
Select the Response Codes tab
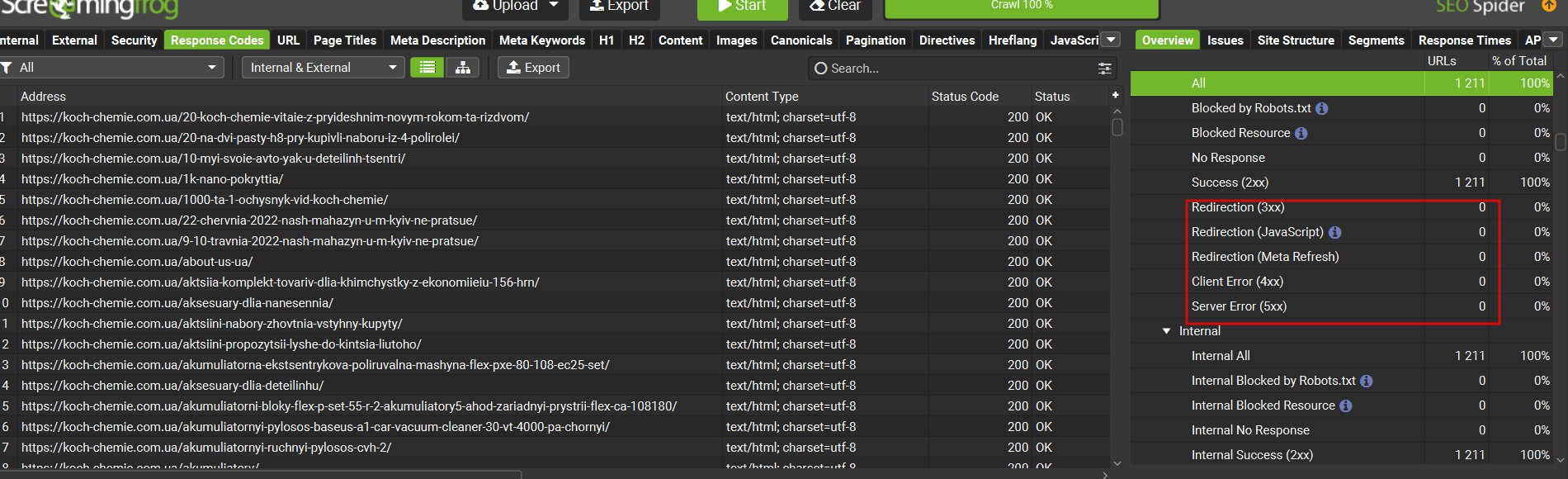point(217,40)
